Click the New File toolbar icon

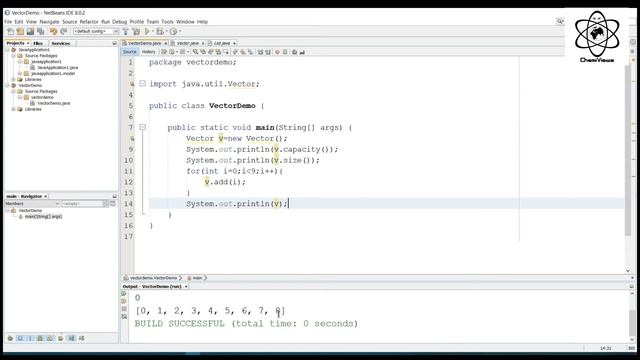(x=11, y=31)
